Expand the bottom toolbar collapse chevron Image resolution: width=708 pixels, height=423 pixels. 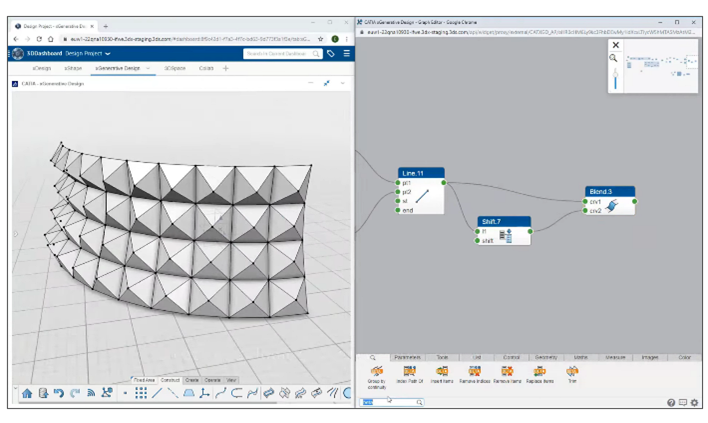pos(15,387)
